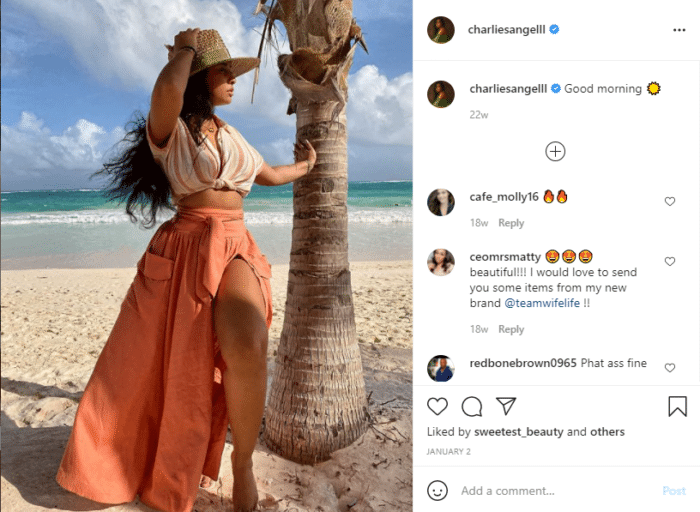The width and height of the screenshot is (700, 512).
Task: Like ceomrsmatty's comment
Action: 670,261
